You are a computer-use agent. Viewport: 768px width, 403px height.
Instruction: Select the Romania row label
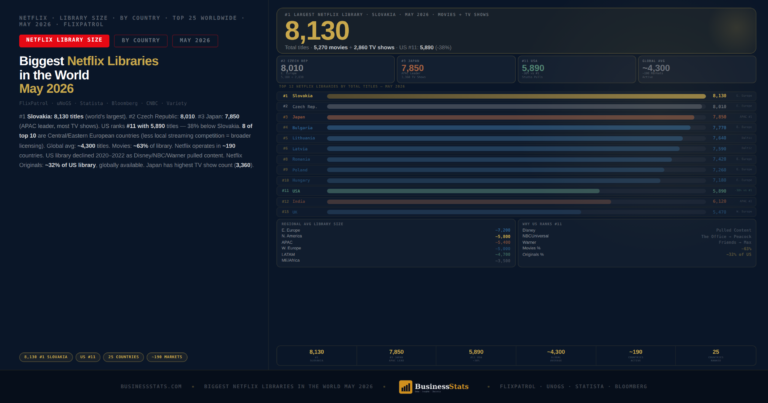tap(301, 160)
